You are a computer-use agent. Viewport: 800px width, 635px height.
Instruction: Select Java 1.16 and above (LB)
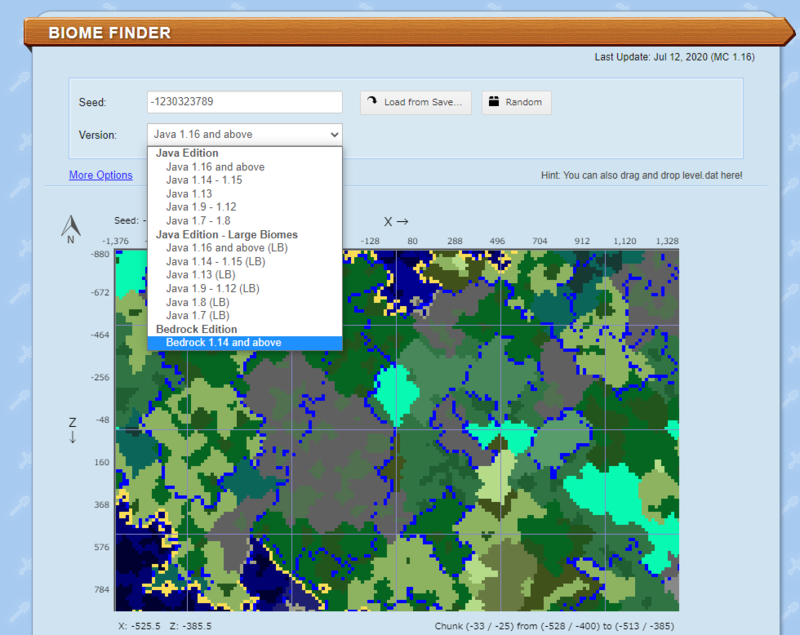(x=245, y=248)
